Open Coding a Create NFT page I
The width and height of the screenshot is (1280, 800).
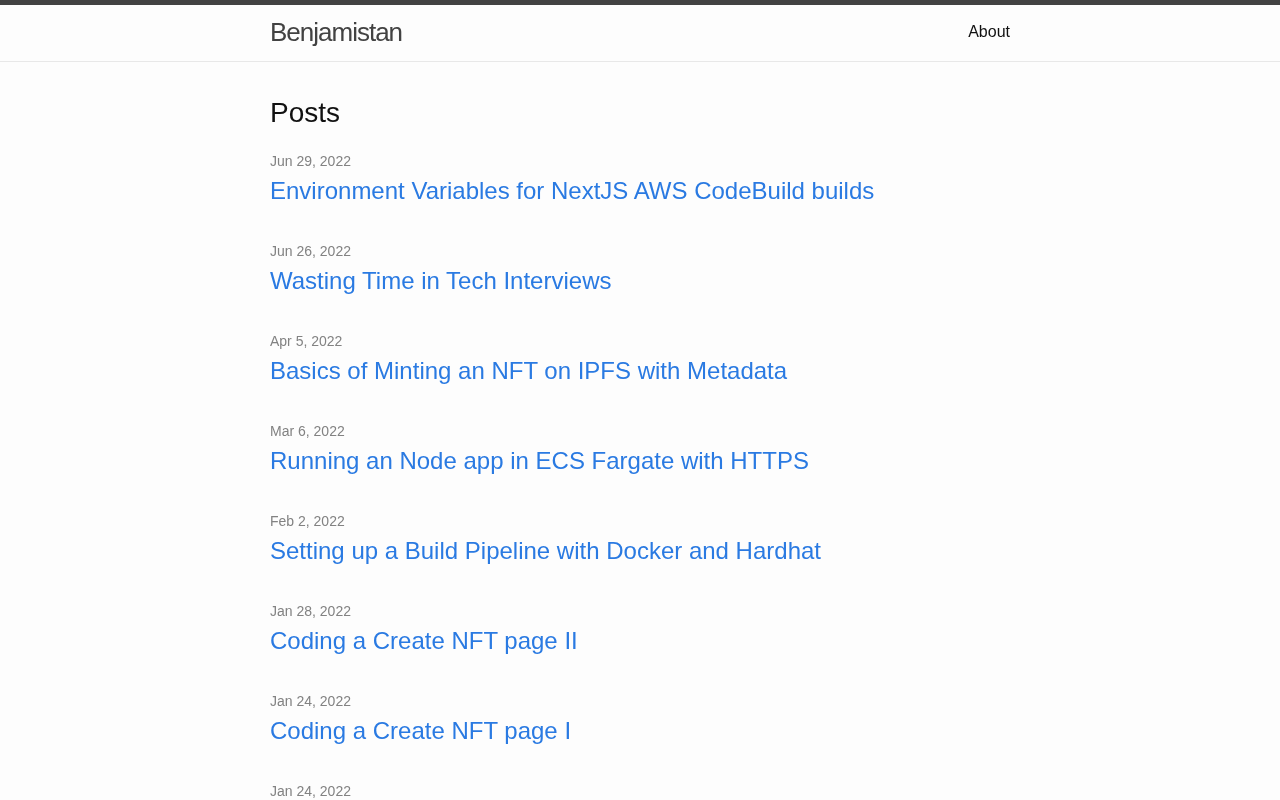tap(420, 731)
